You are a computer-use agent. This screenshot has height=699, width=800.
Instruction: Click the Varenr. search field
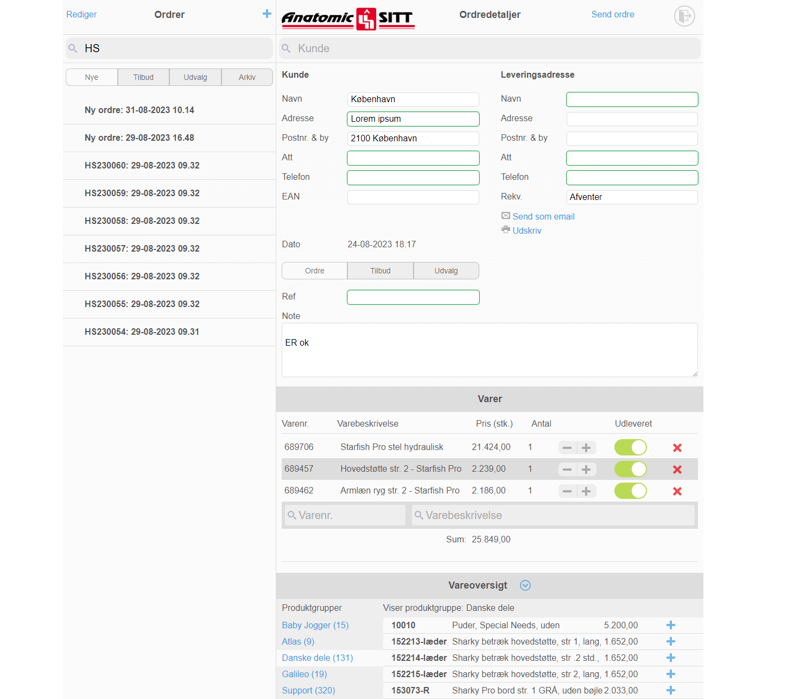click(345, 515)
